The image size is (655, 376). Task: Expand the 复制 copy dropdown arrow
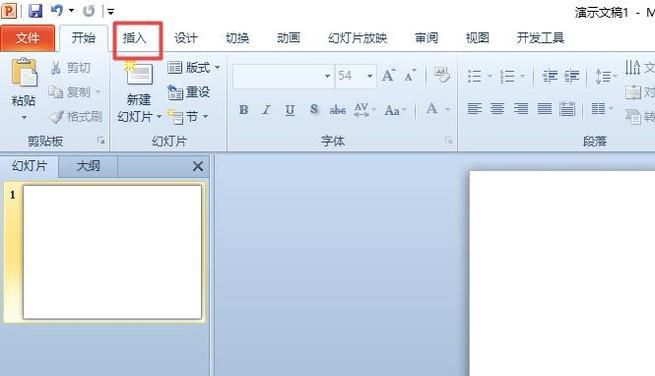(98, 91)
